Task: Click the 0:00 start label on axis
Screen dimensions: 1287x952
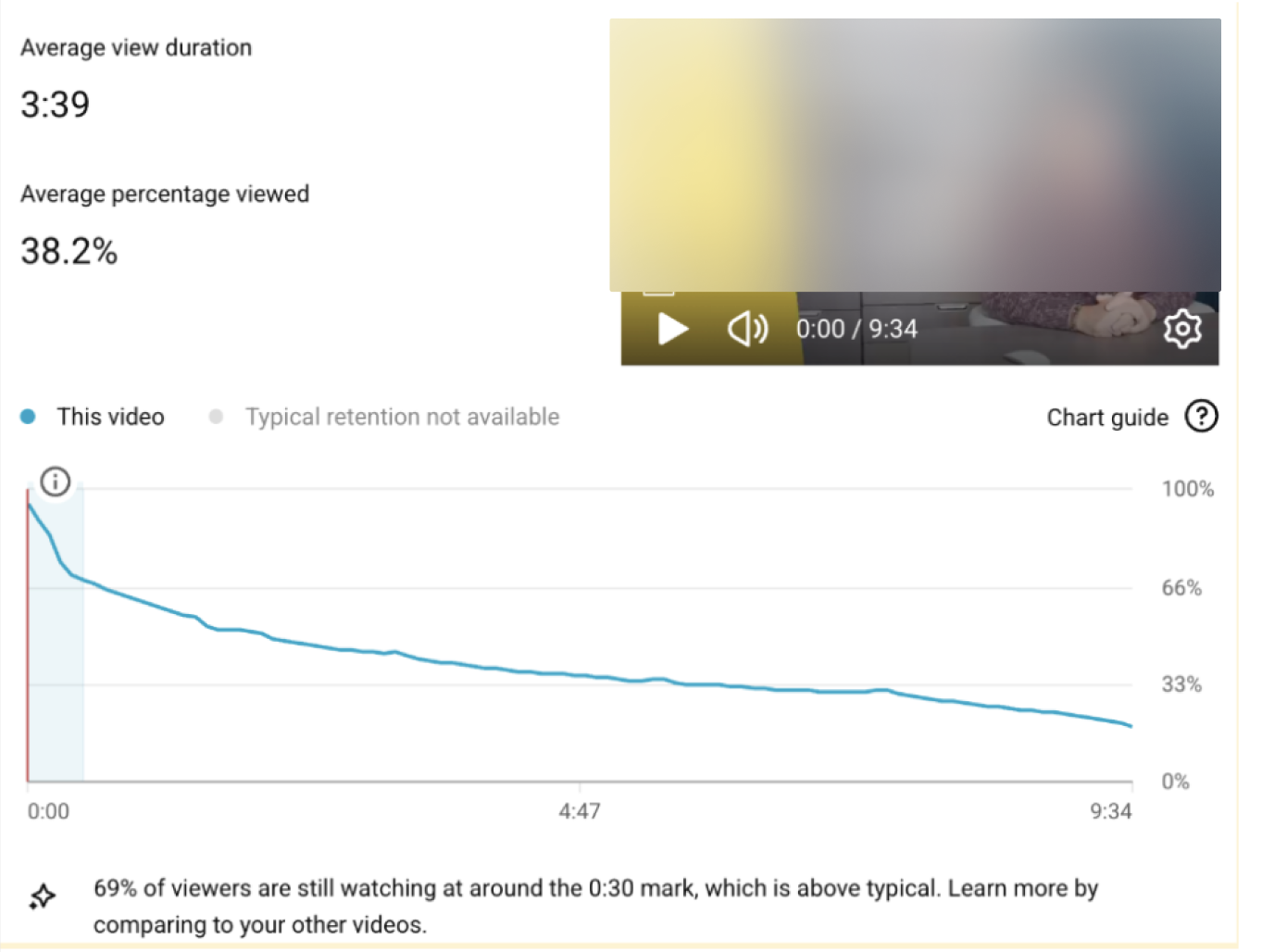Action: tap(48, 811)
